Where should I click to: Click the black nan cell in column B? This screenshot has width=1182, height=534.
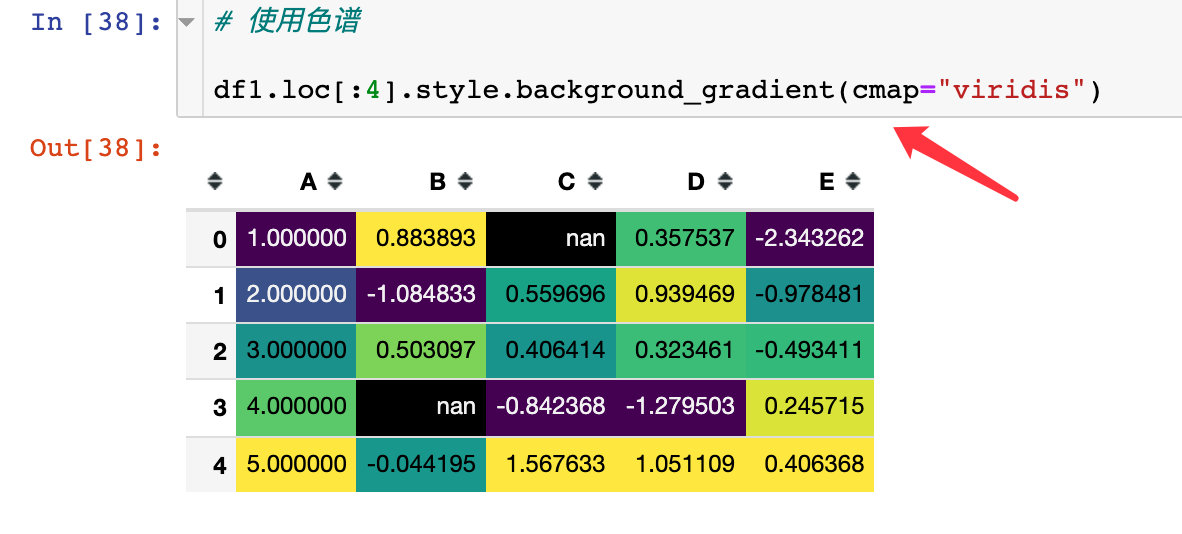coord(421,407)
